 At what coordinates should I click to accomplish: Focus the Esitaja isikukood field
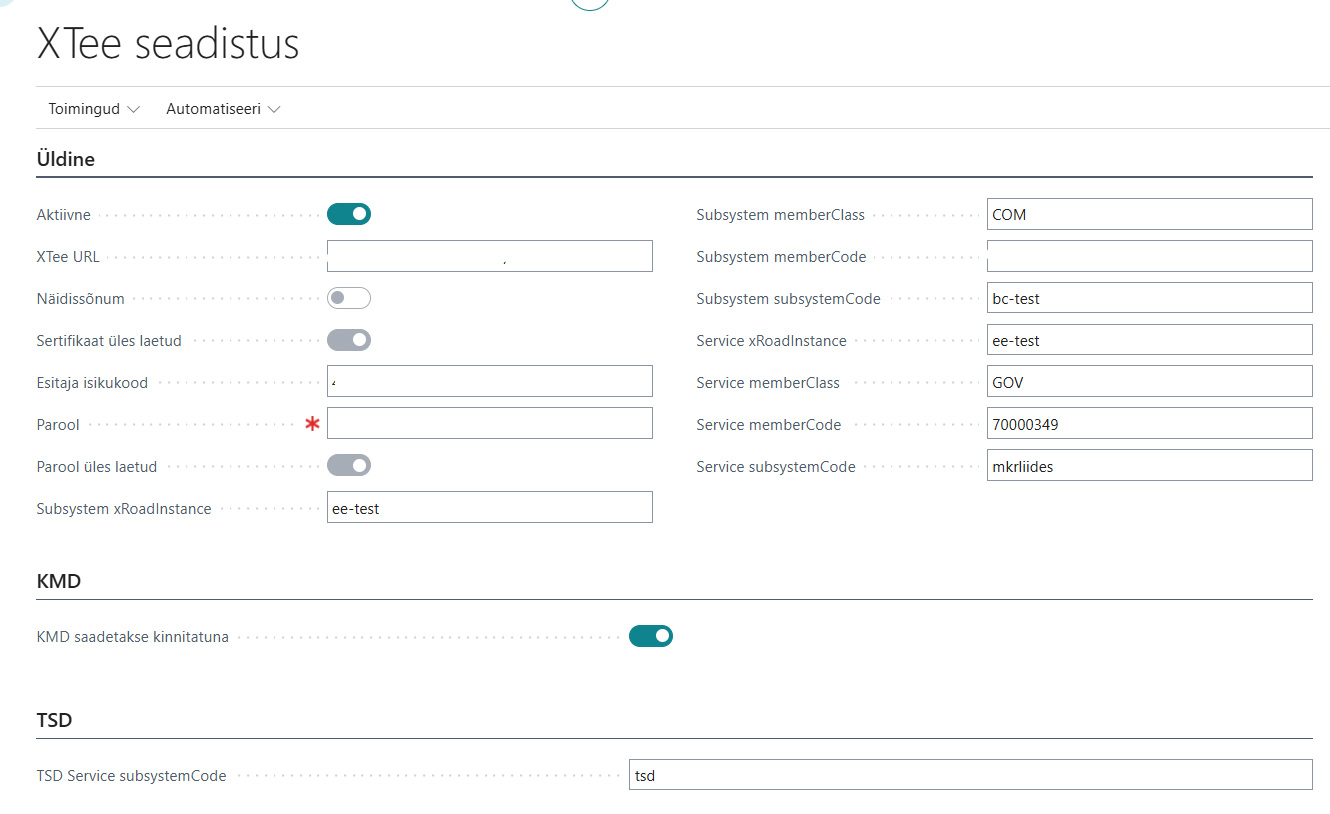tap(489, 381)
